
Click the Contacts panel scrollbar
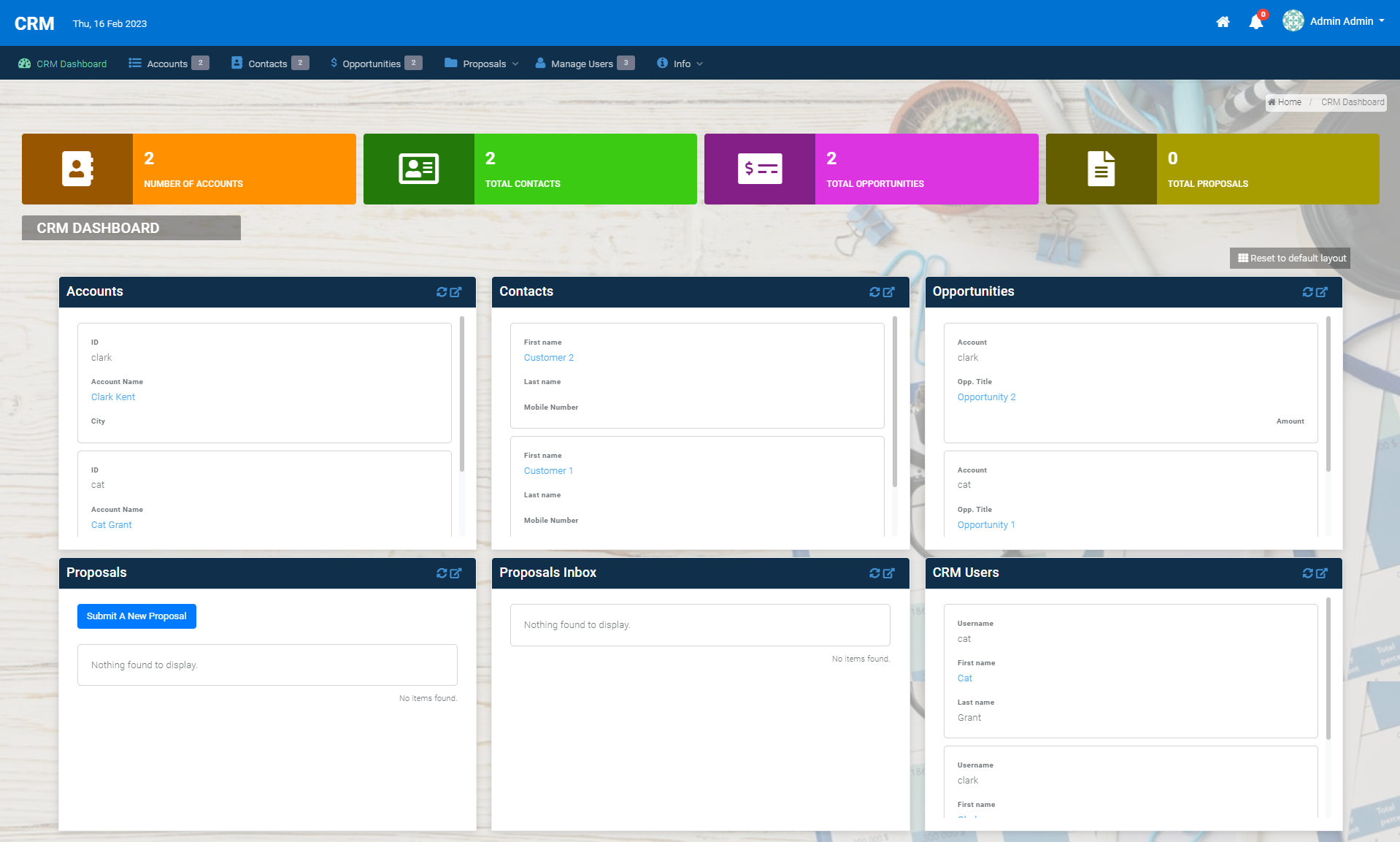pyautogui.click(x=895, y=402)
